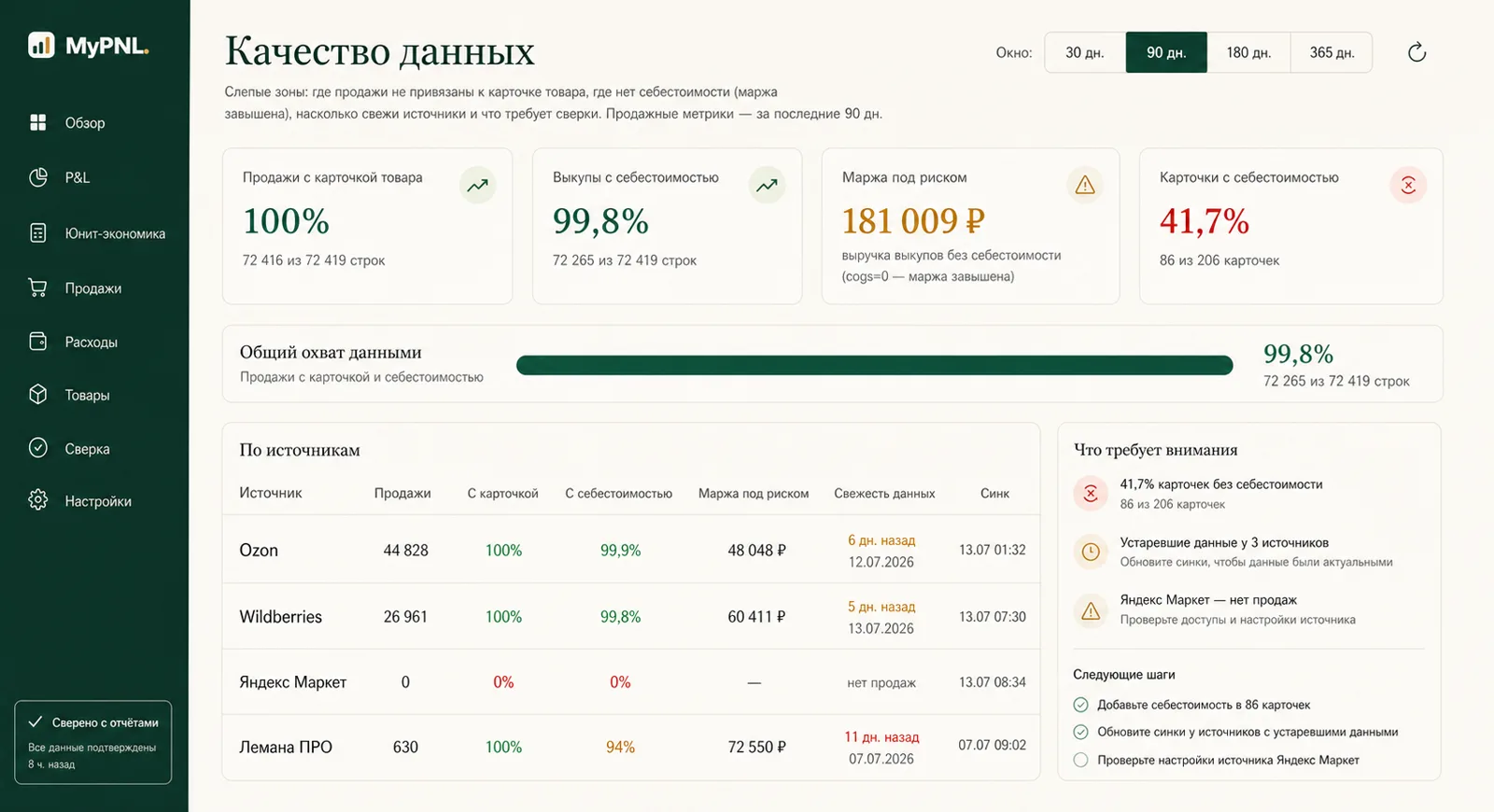
Task: Click the MyPNL logo icon
Action: (x=41, y=45)
